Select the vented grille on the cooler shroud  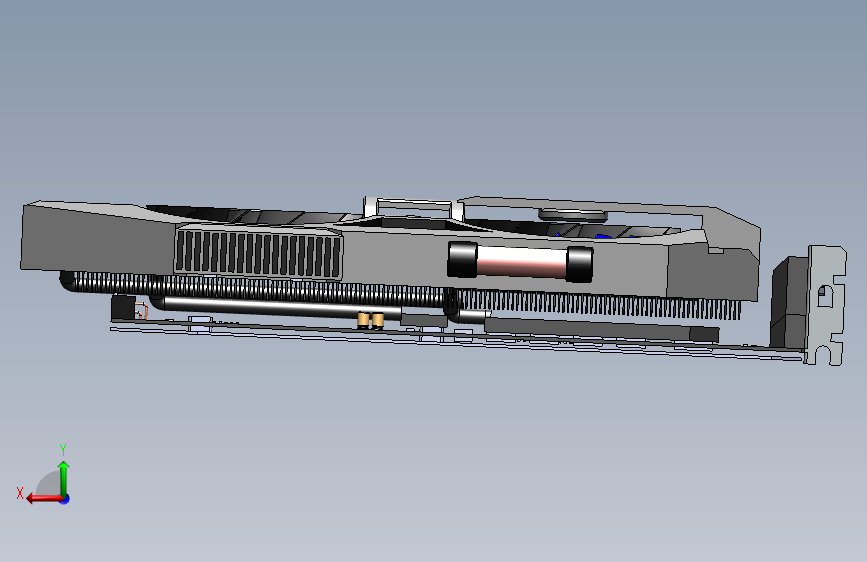pos(258,253)
